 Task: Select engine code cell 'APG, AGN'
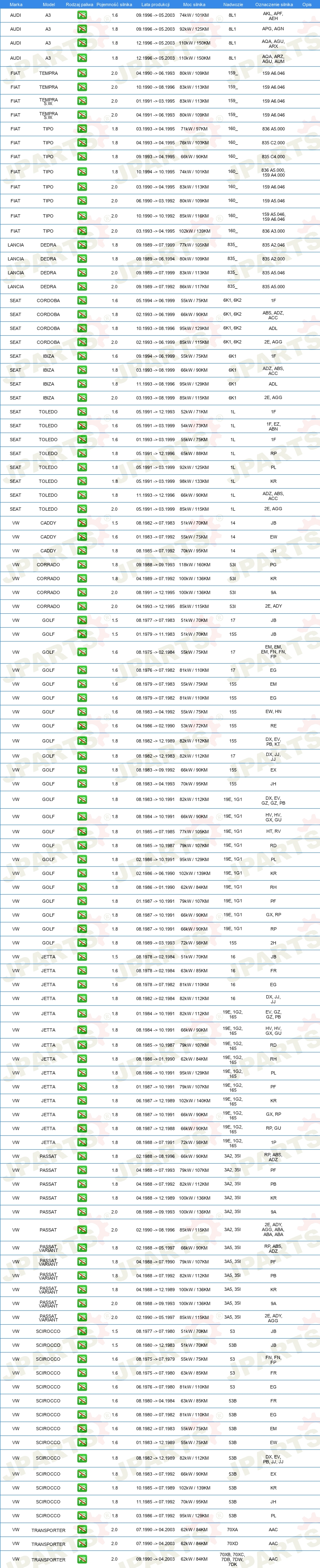click(273, 29)
